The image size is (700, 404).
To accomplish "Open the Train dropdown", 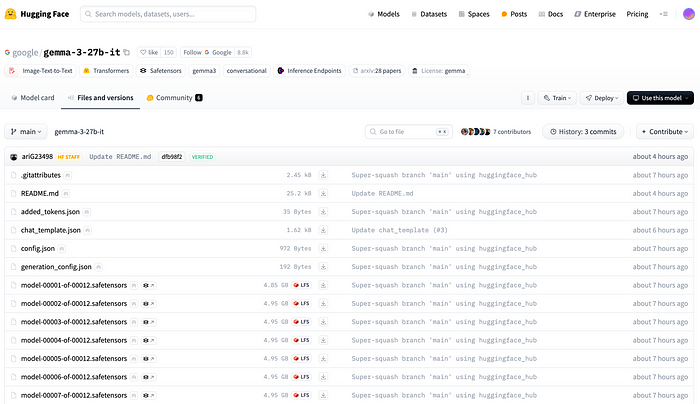I will [558, 98].
